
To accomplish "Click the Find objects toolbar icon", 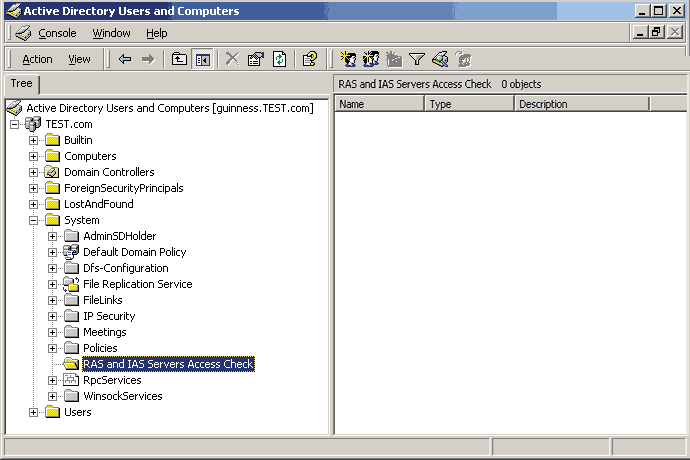I will point(440,59).
